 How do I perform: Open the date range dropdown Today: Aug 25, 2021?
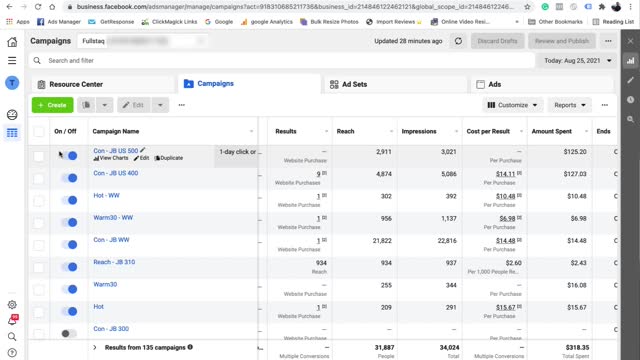coord(578,60)
